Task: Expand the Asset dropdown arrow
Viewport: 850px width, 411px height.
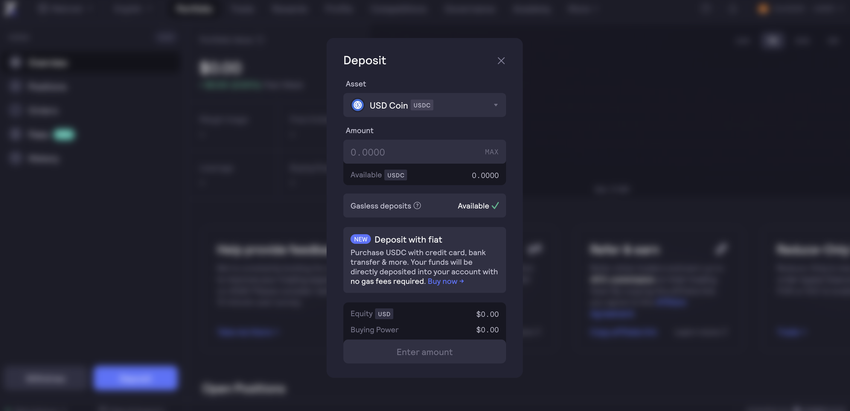Action: click(495, 105)
